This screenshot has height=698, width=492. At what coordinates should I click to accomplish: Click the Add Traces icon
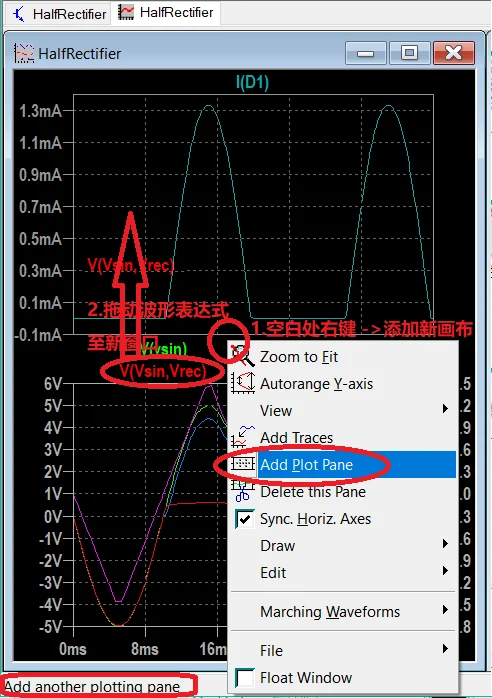tap(243, 437)
